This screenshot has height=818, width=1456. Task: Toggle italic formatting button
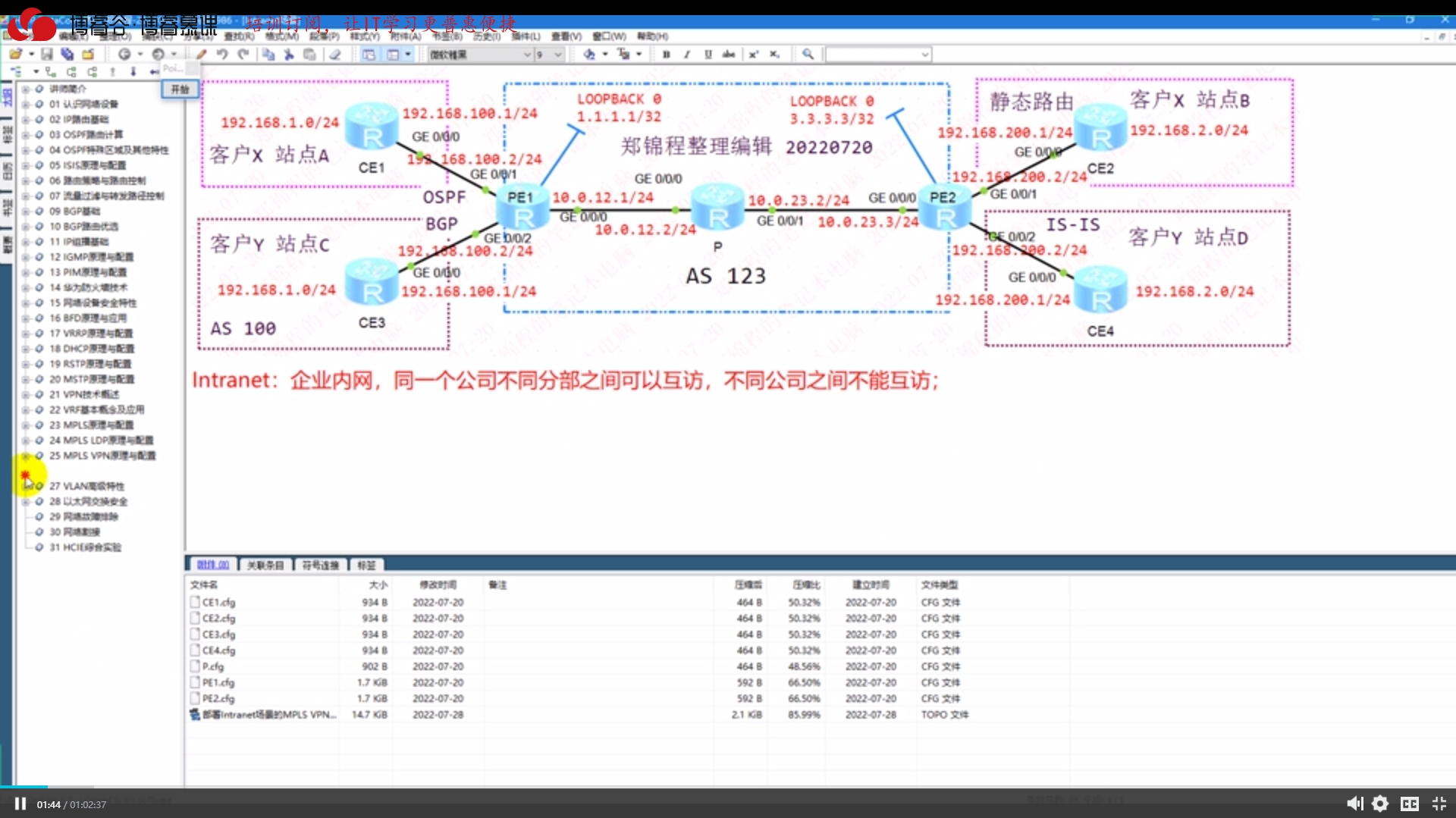pyautogui.click(x=687, y=54)
